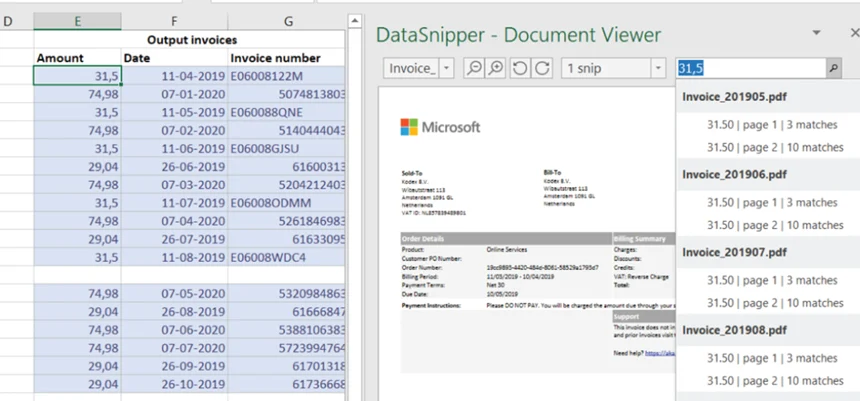Open page 2 match under Invoice_201907.pdf
The height and width of the screenshot is (401, 860).
point(774,303)
